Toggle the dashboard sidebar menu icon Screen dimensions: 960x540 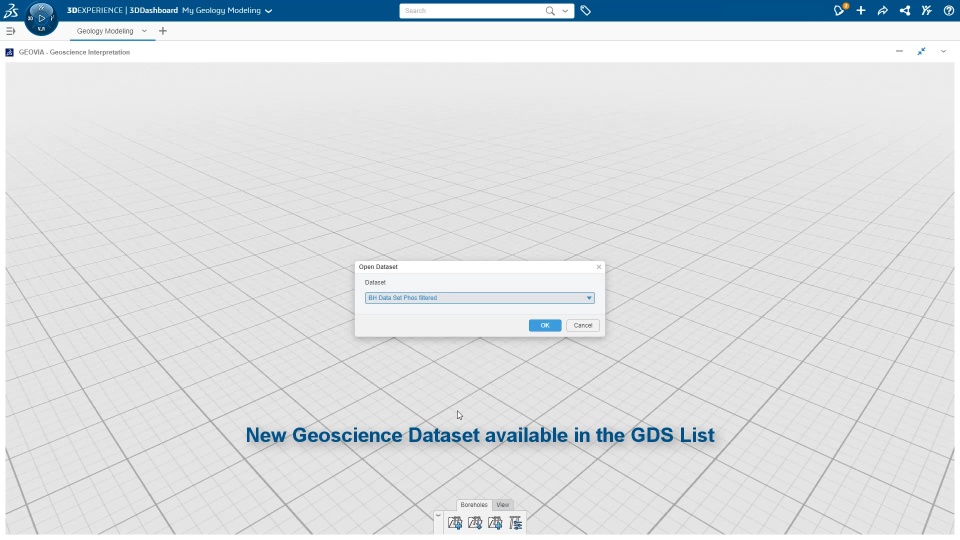coord(10,31)
